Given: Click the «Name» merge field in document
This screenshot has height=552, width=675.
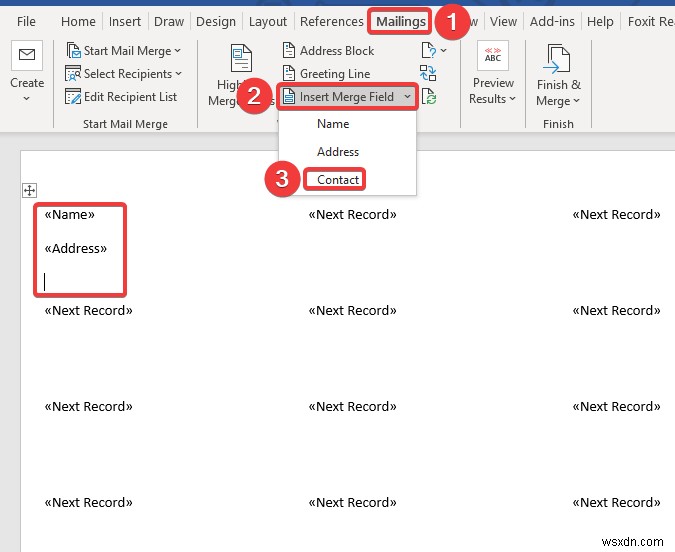Looking at the screenshot, I should coord(70,214).
